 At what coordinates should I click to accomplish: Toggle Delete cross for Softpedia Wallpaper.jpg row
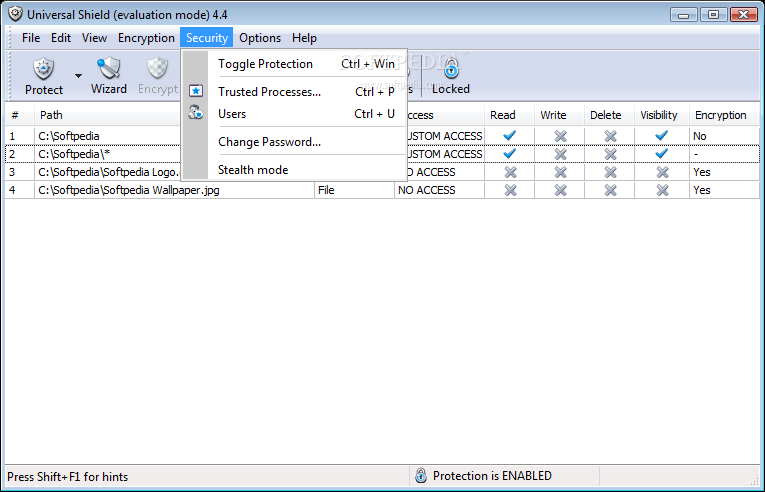[610, 190]
